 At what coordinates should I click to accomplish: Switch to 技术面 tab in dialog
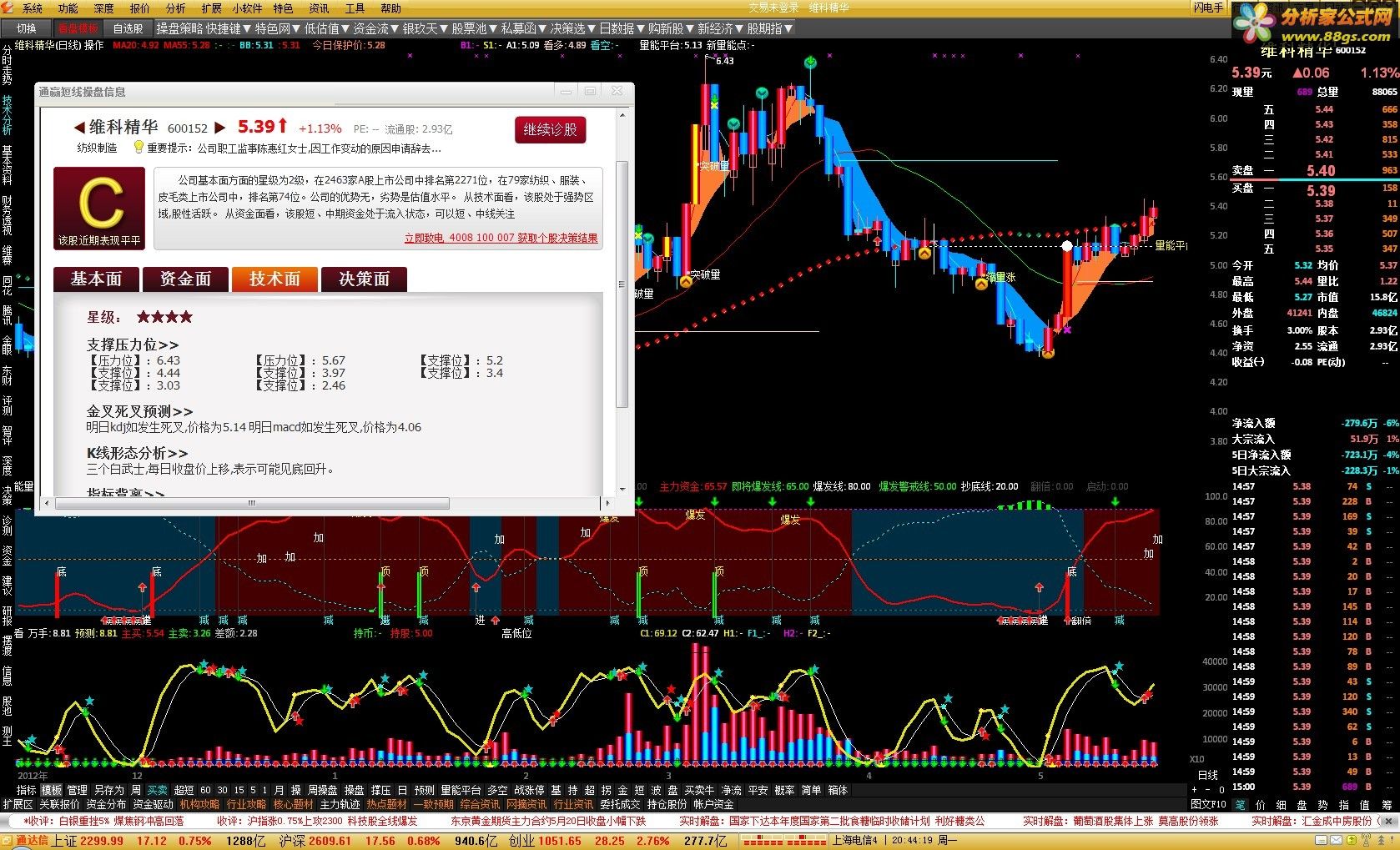tap(274, 279)
